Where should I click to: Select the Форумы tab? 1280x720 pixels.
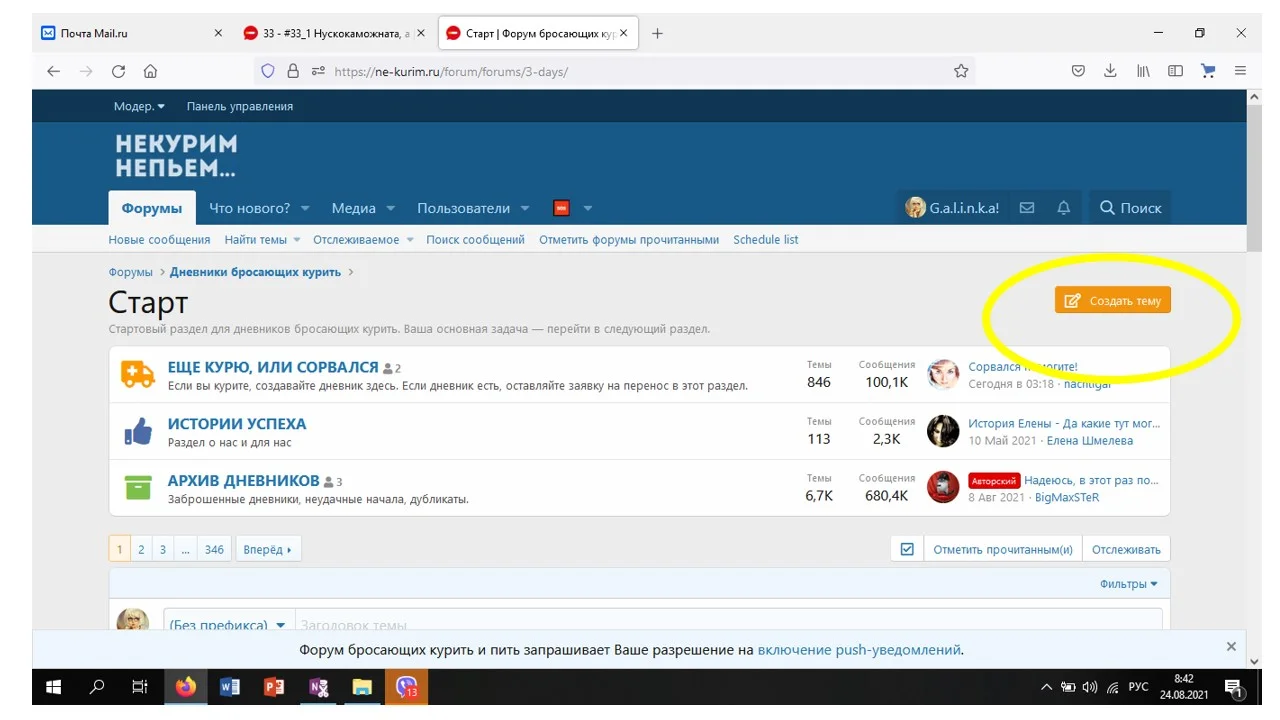[x=151, y=208]
